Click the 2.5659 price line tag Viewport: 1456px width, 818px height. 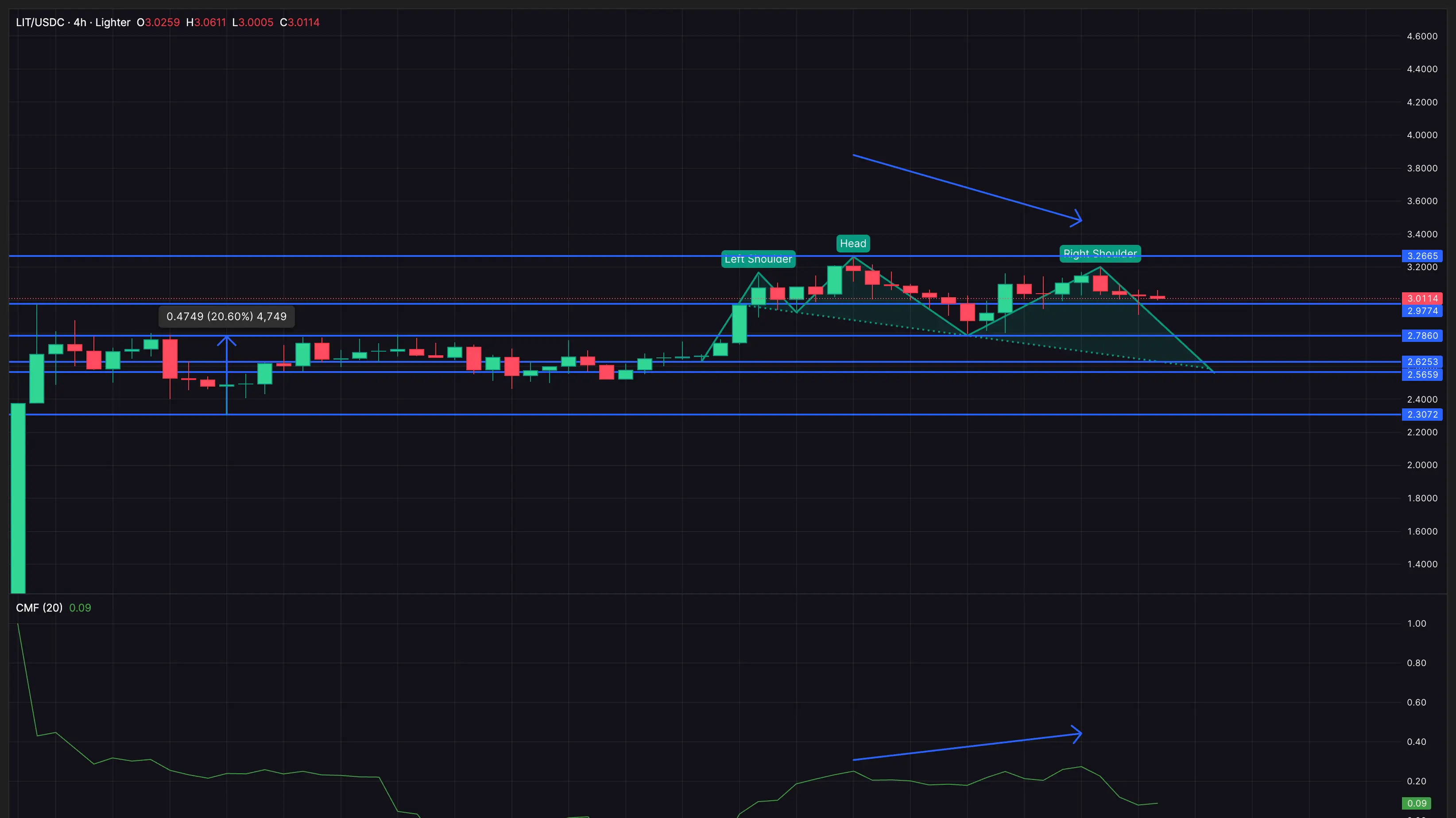[x=1422, y=375]
